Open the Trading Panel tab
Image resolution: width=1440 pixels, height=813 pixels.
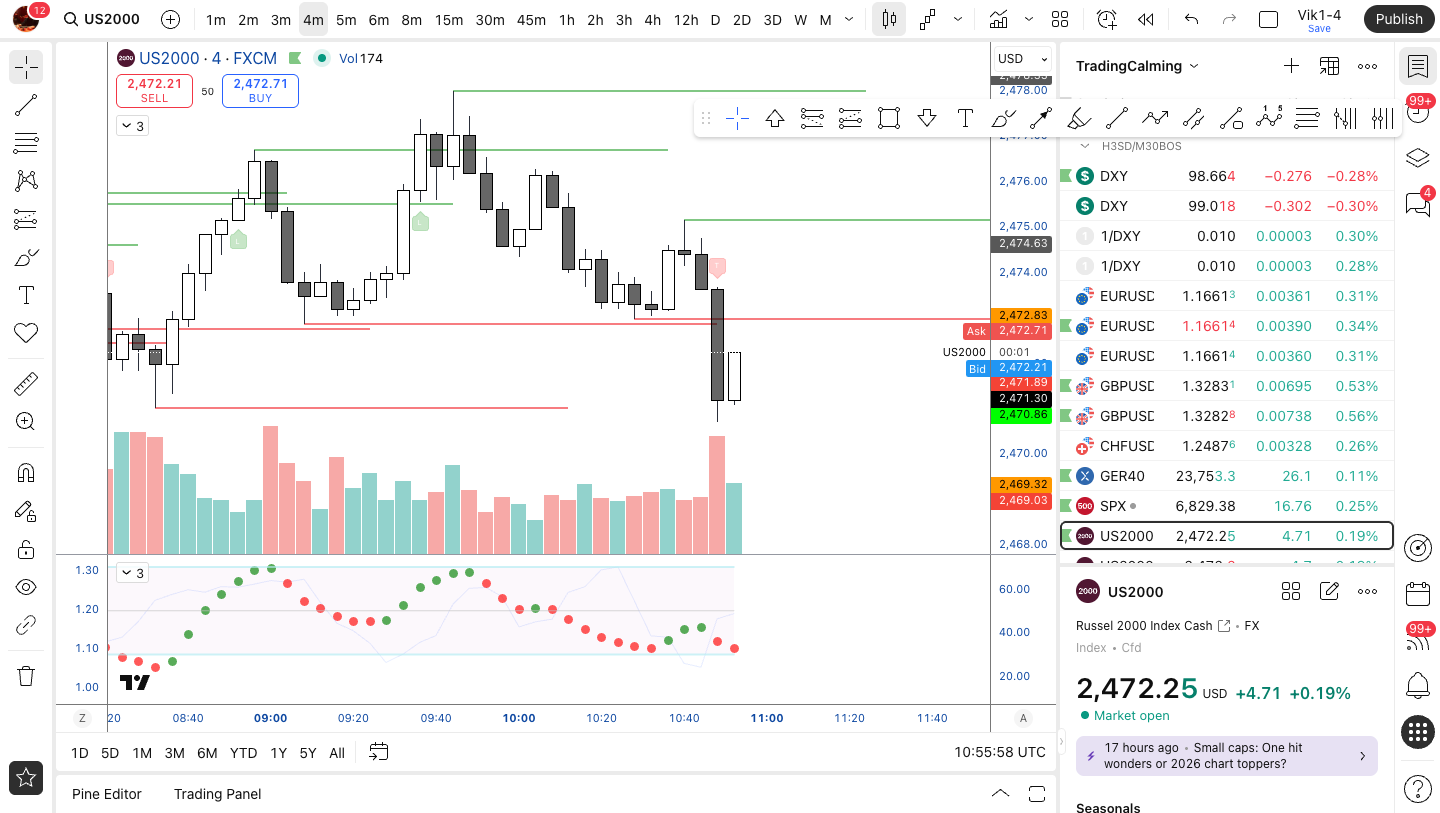tap(217, 794)
